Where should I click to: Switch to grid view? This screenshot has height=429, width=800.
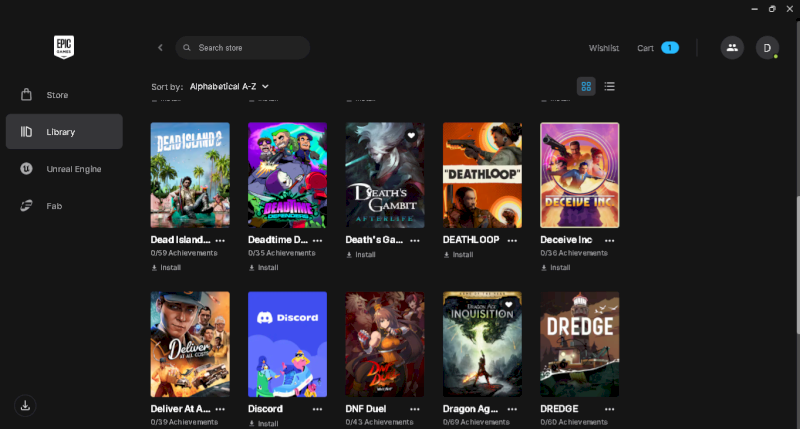point(586,86)
